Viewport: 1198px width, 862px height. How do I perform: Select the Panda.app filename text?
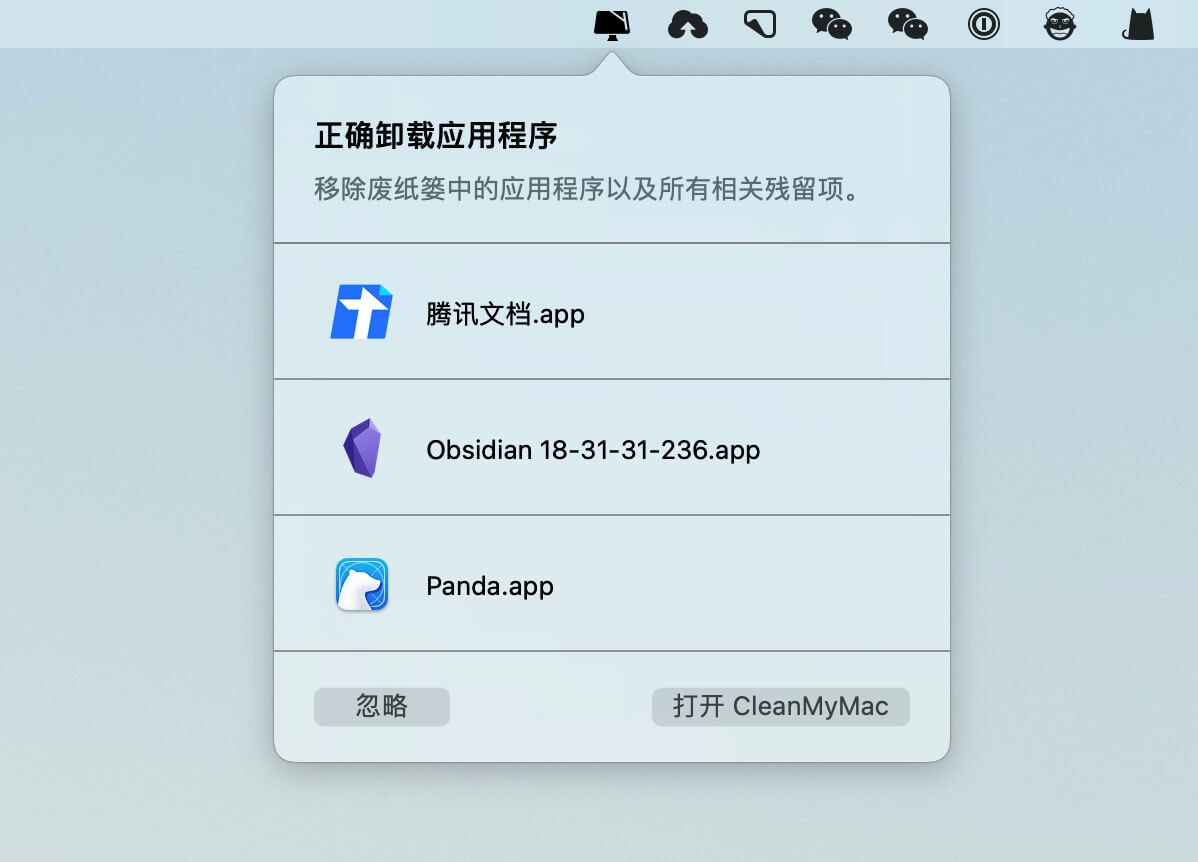coord(490,586)
